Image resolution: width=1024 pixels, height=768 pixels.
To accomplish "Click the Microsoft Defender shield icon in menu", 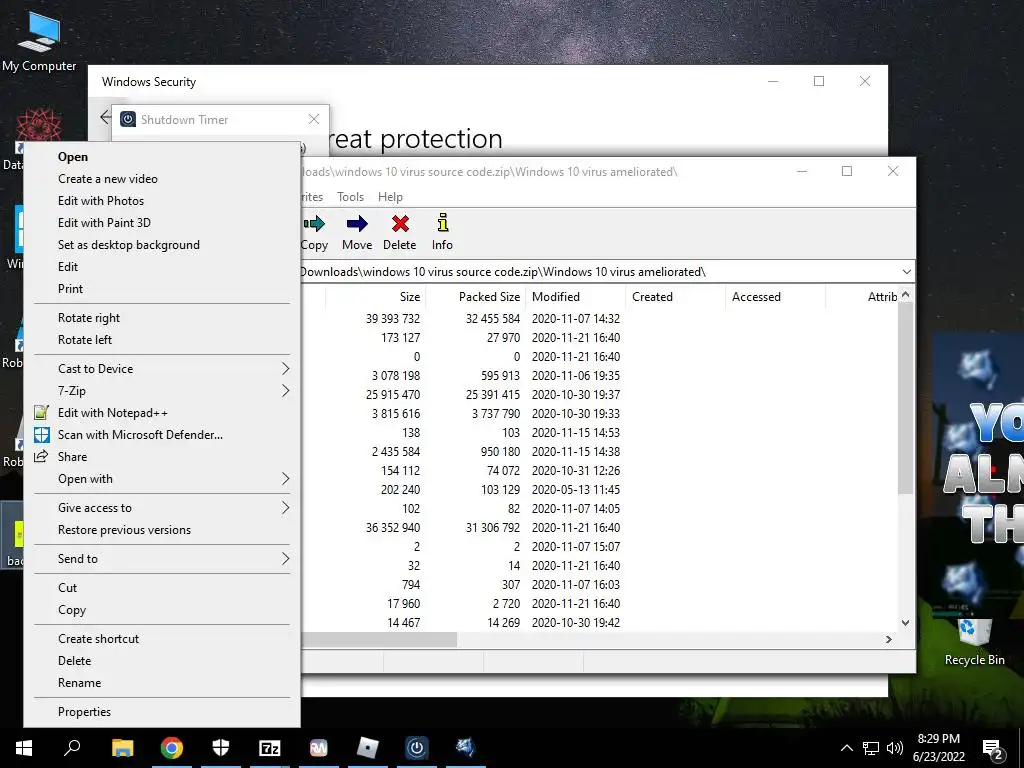I will pos(42,435).
